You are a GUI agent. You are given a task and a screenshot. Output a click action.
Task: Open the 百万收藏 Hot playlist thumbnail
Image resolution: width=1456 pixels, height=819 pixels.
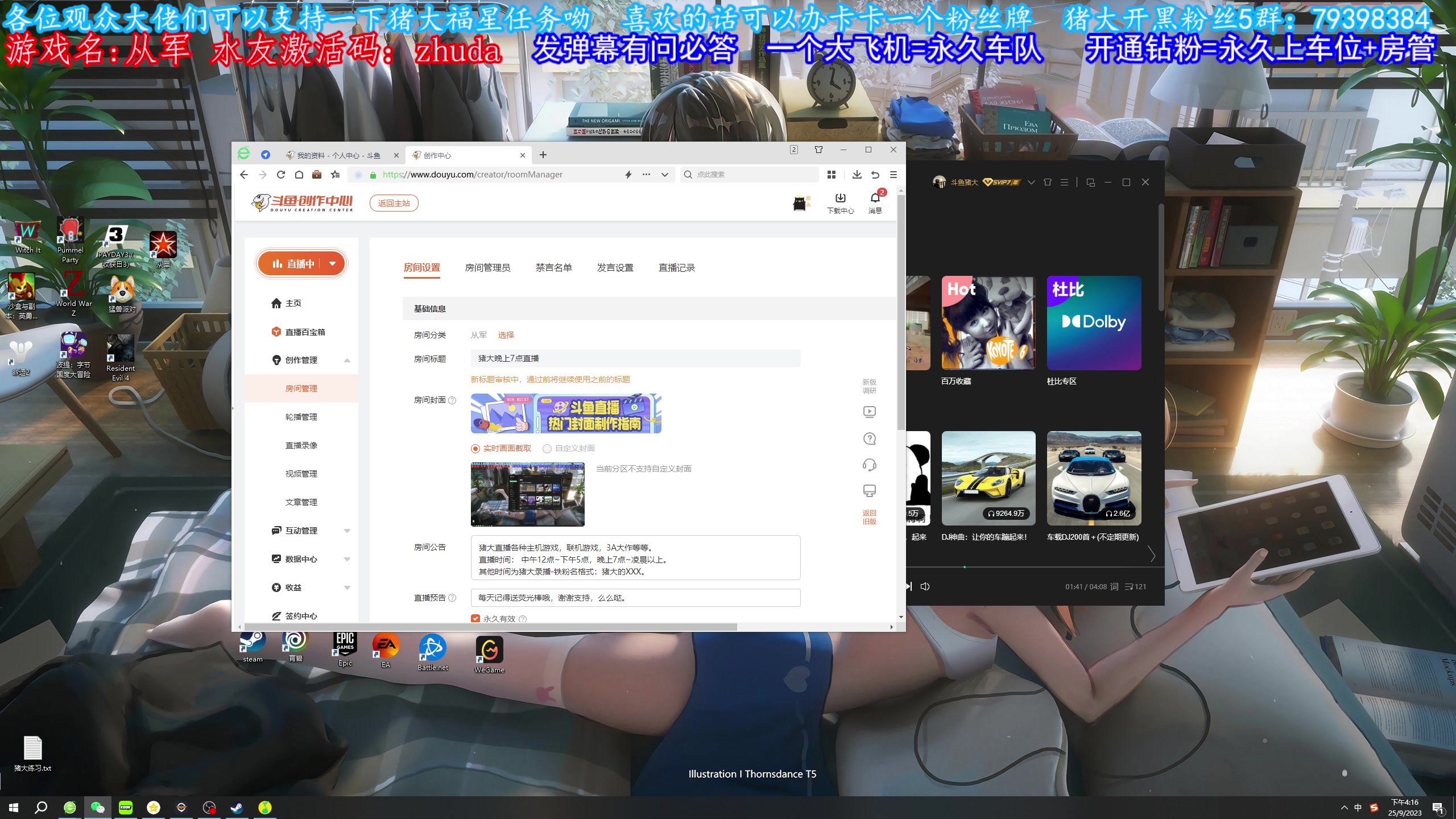pyautogui.click(x=988, y=323)
